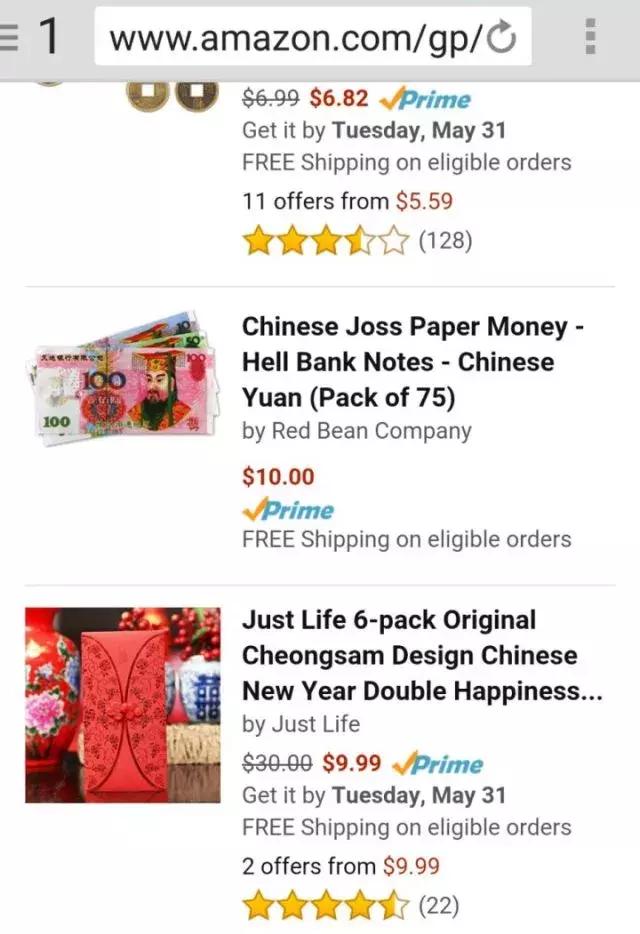
Task: Open the tab switcher showing 1
Action: point(50,36)
